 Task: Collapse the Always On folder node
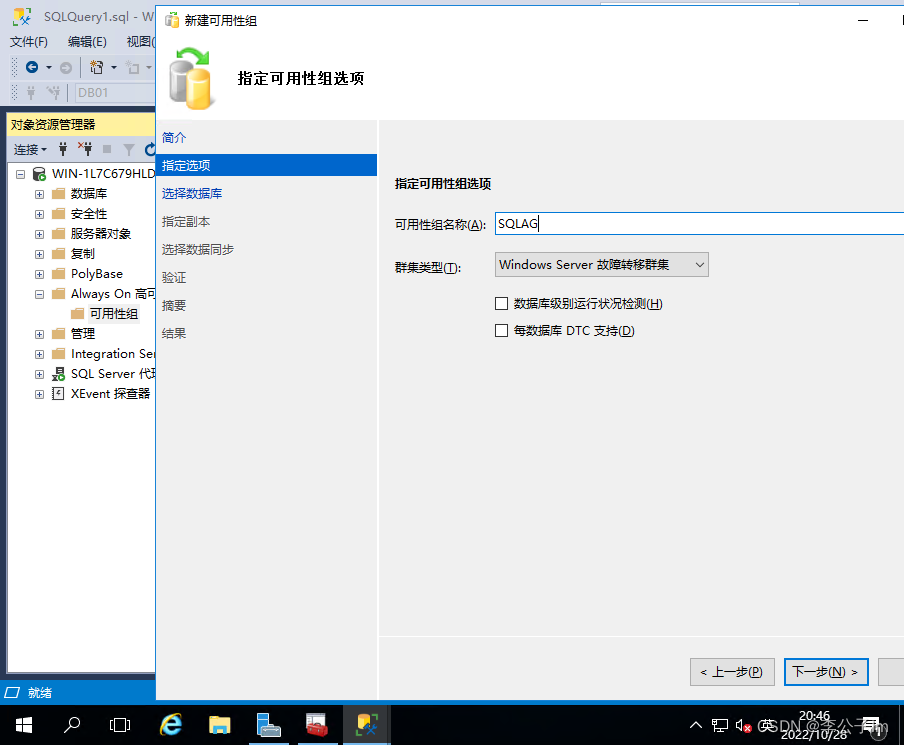[x=39, y=294]
